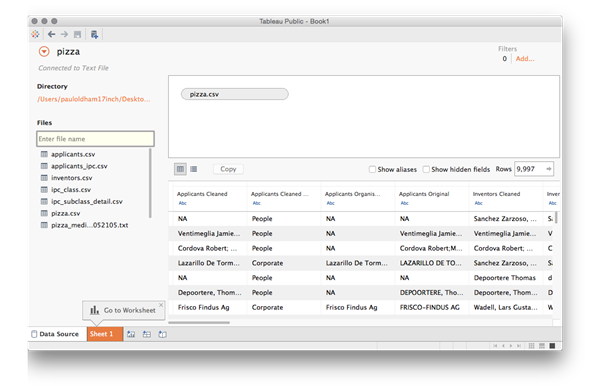Save workbook with the disk icon

[x=77, y=35]
